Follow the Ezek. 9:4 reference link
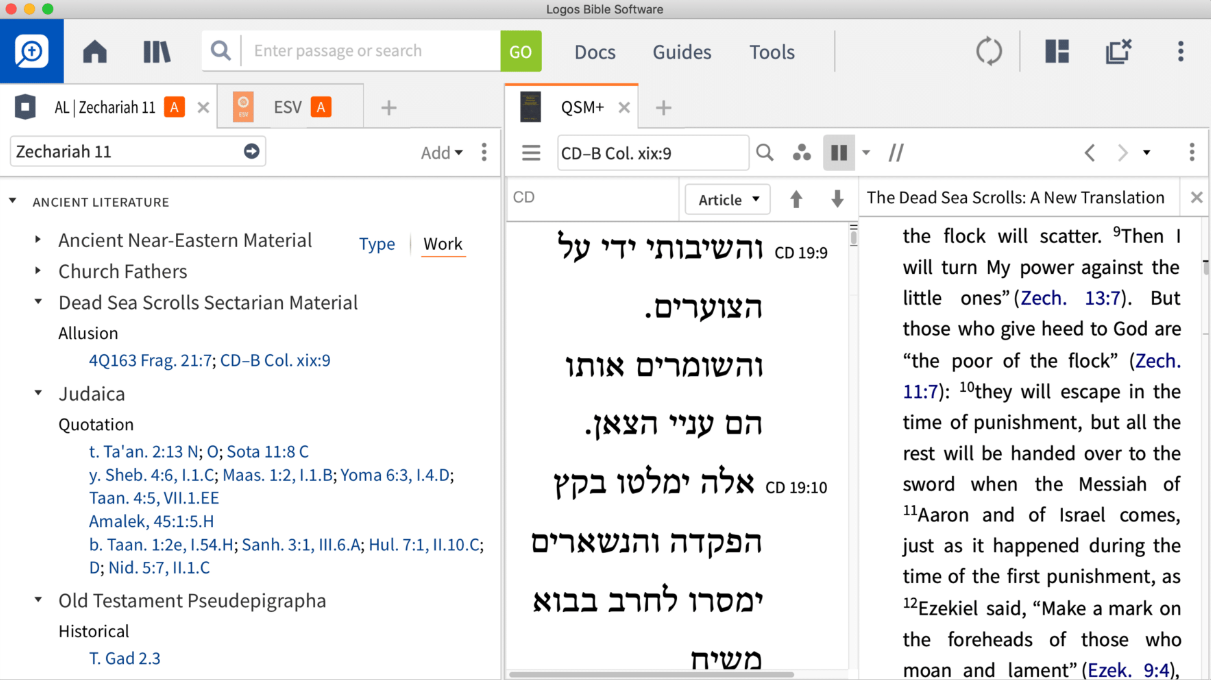1211x680 pixels. tap(1129, 670)
